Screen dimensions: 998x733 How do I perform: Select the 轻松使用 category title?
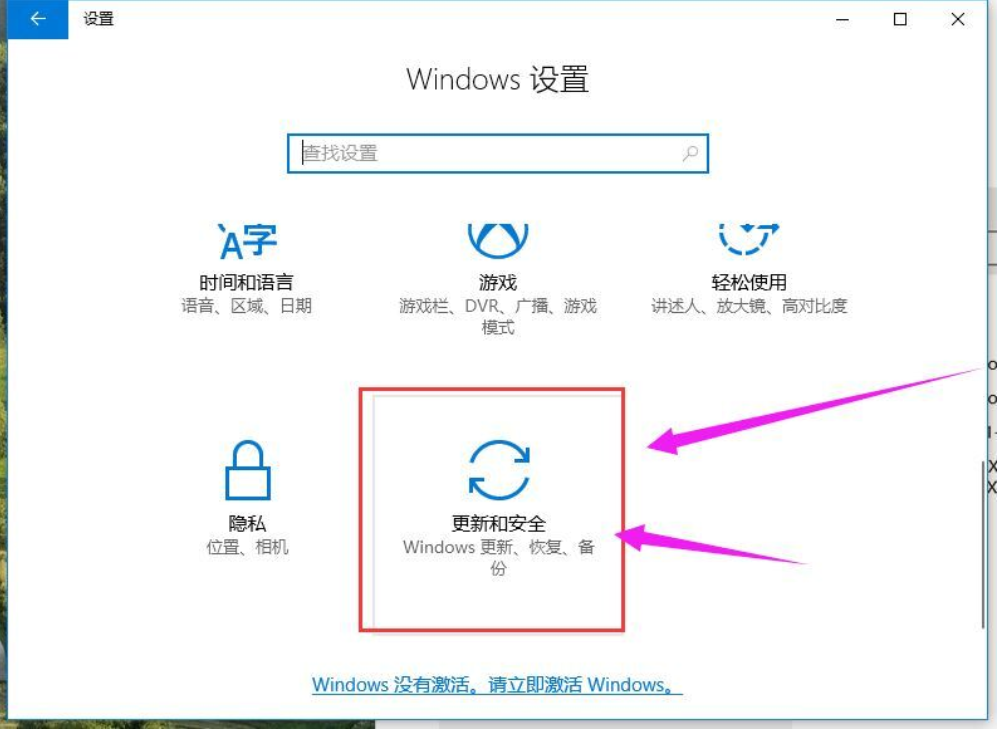pos(749,282)
